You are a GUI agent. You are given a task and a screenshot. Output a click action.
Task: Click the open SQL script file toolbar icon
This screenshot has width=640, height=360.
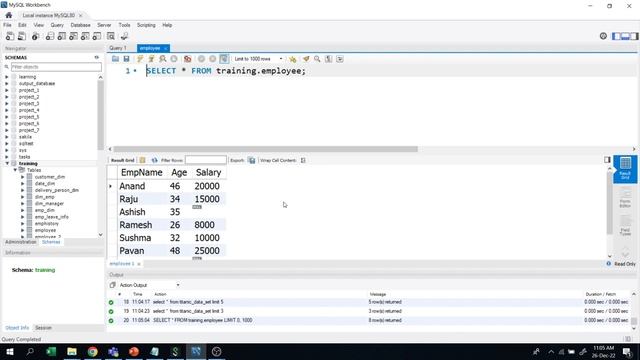(22, 36)
